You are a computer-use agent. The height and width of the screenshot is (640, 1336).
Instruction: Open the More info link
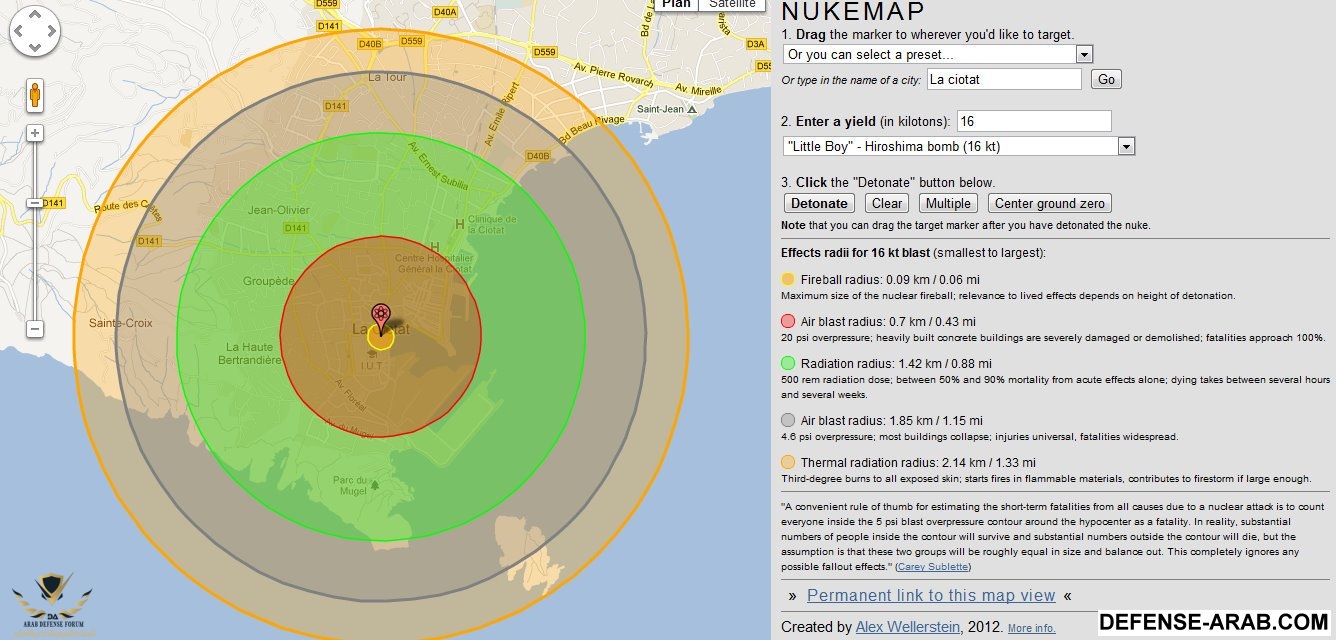click(x=1031, y=629)
